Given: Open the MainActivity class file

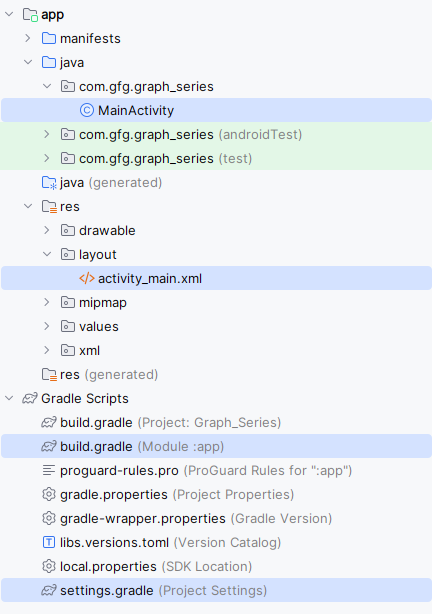Looking at the screenshot, I should [x=216, y=110].
